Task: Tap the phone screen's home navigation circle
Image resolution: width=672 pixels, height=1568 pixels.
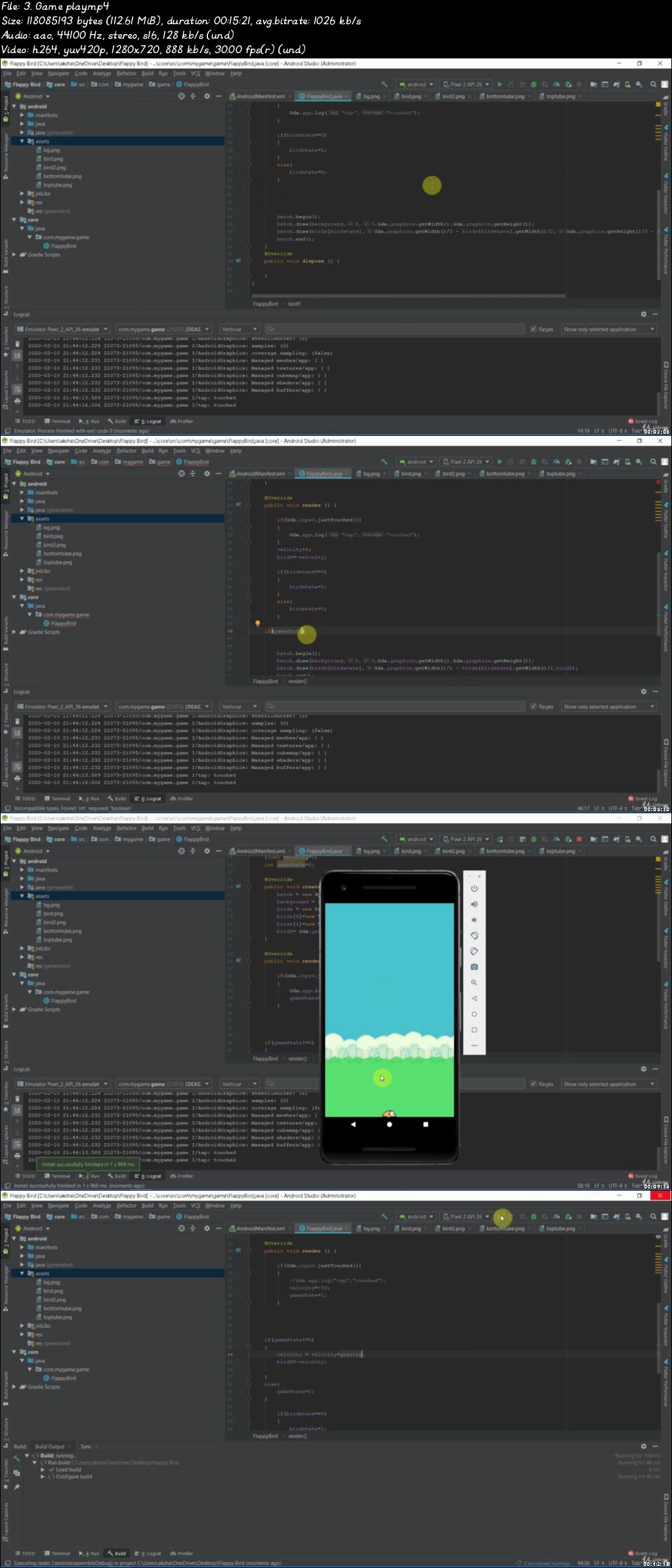Action: coord(389,1124)
